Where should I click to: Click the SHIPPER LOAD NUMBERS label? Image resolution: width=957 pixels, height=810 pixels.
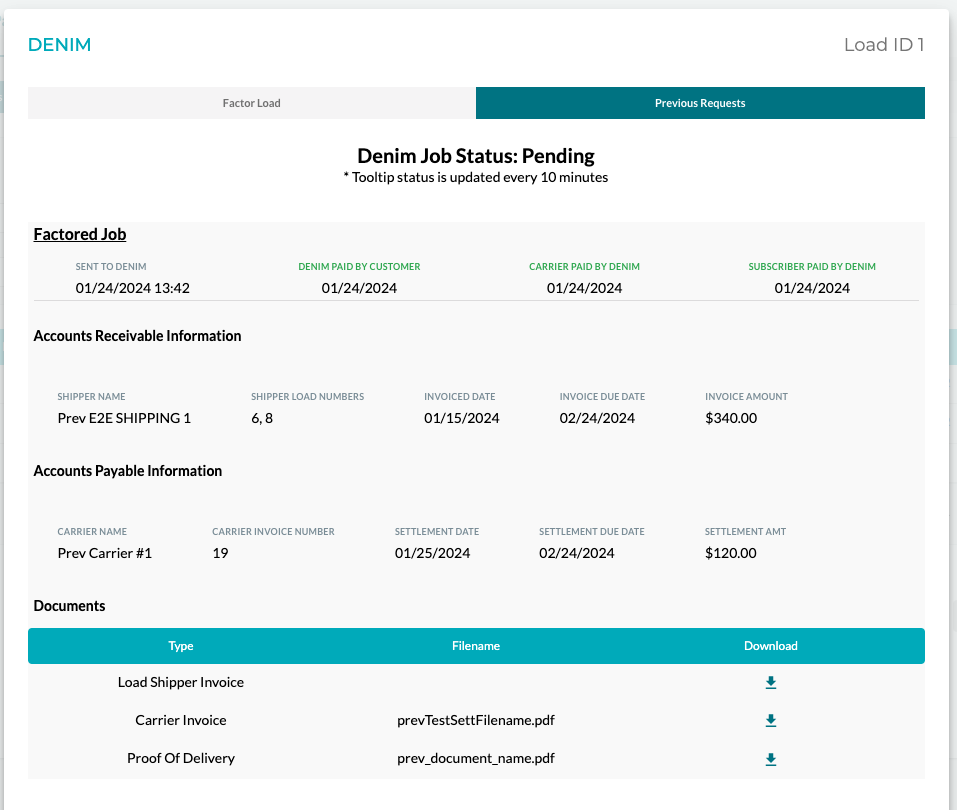click(307, 397)
